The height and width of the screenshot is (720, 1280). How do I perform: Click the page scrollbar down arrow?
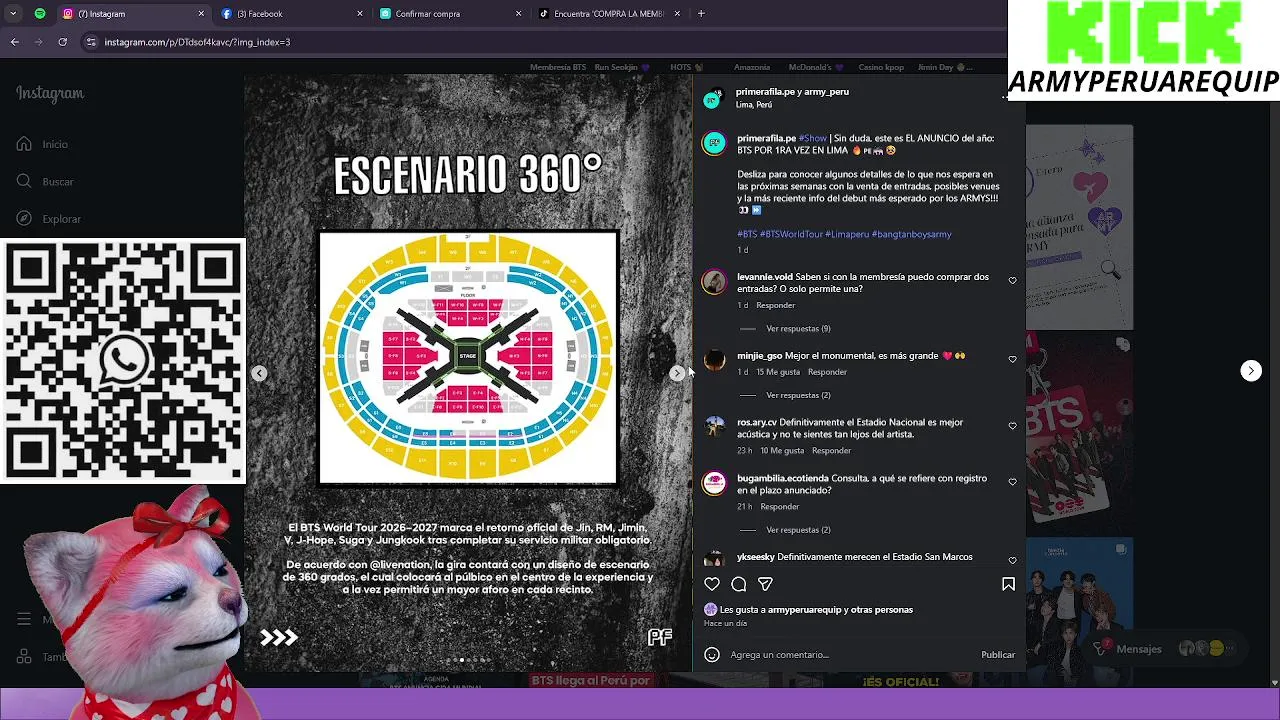pyautogui.click(x=1274, y=683)
